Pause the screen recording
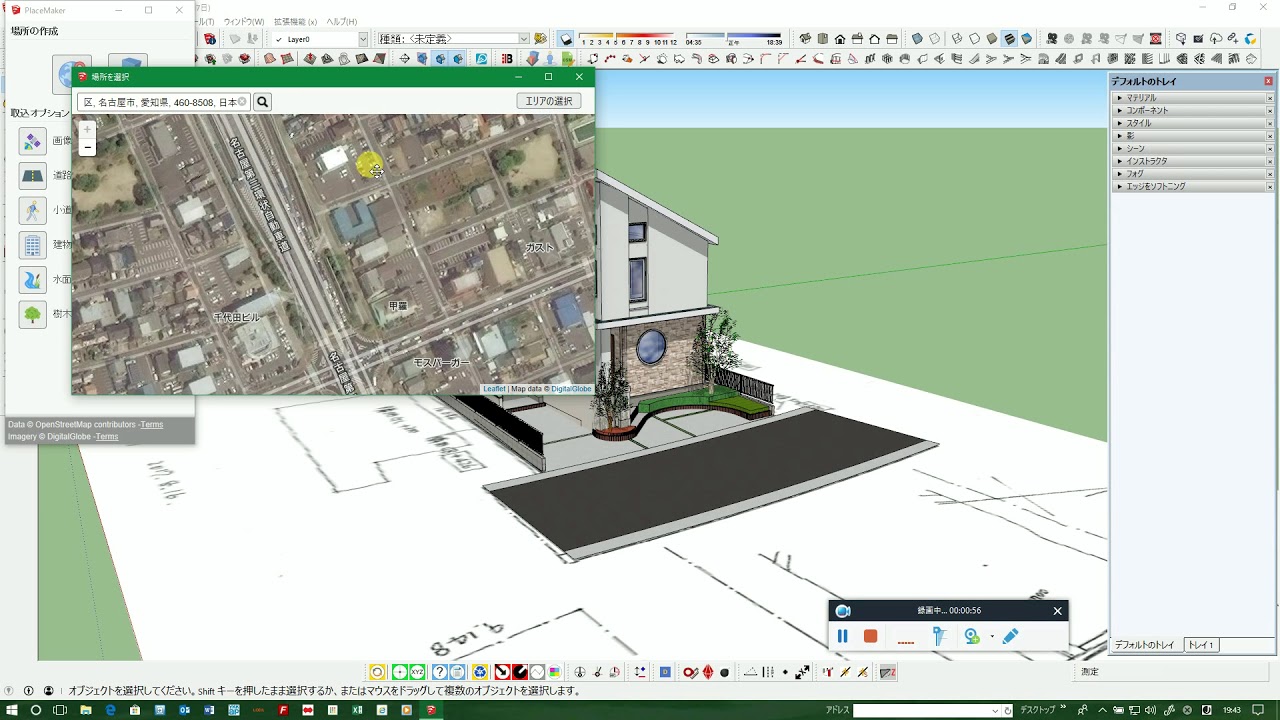Viewport: 1280px width, 720px height. point(842,636)
